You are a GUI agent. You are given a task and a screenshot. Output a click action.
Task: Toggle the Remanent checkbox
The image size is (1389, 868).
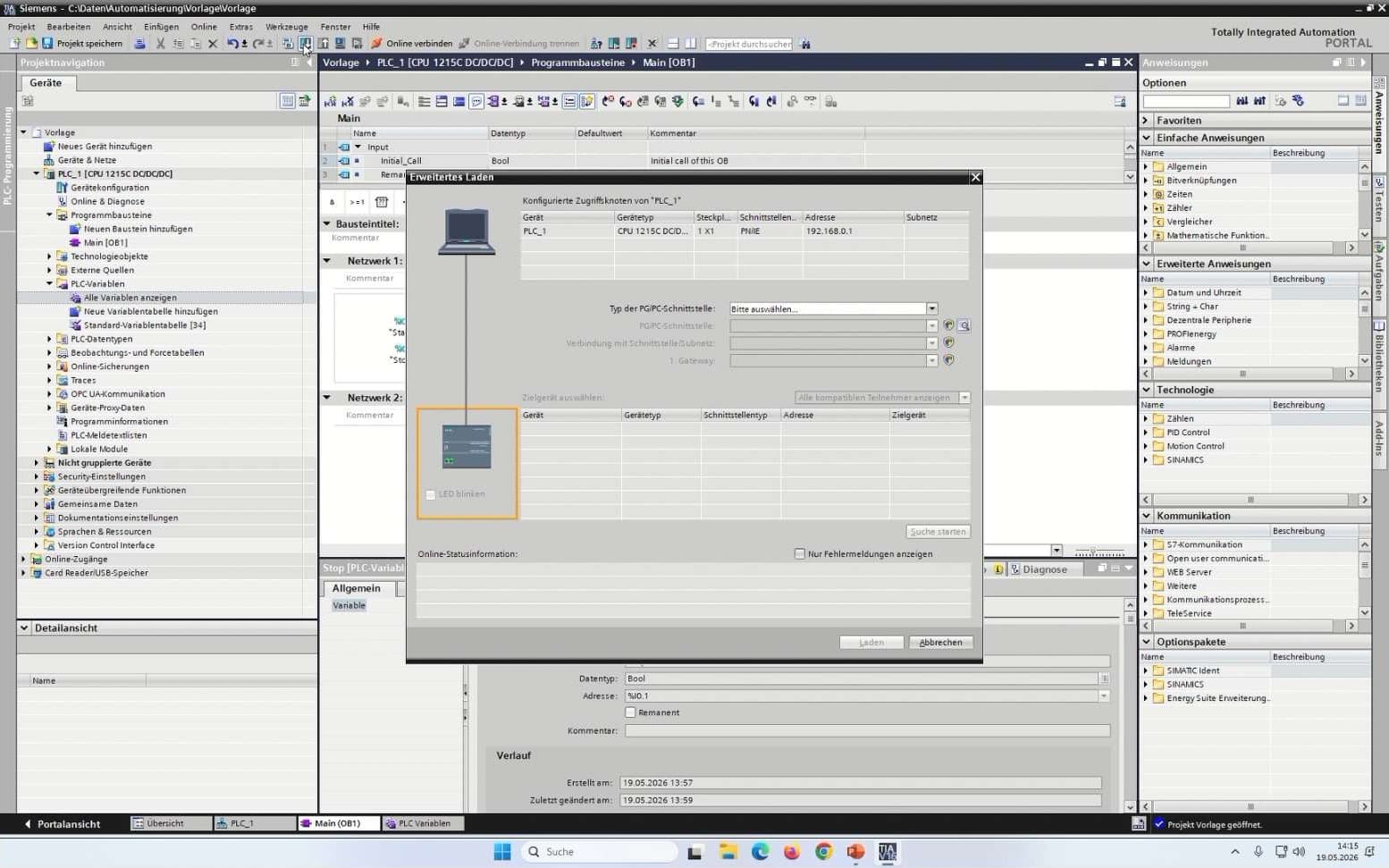630,712
